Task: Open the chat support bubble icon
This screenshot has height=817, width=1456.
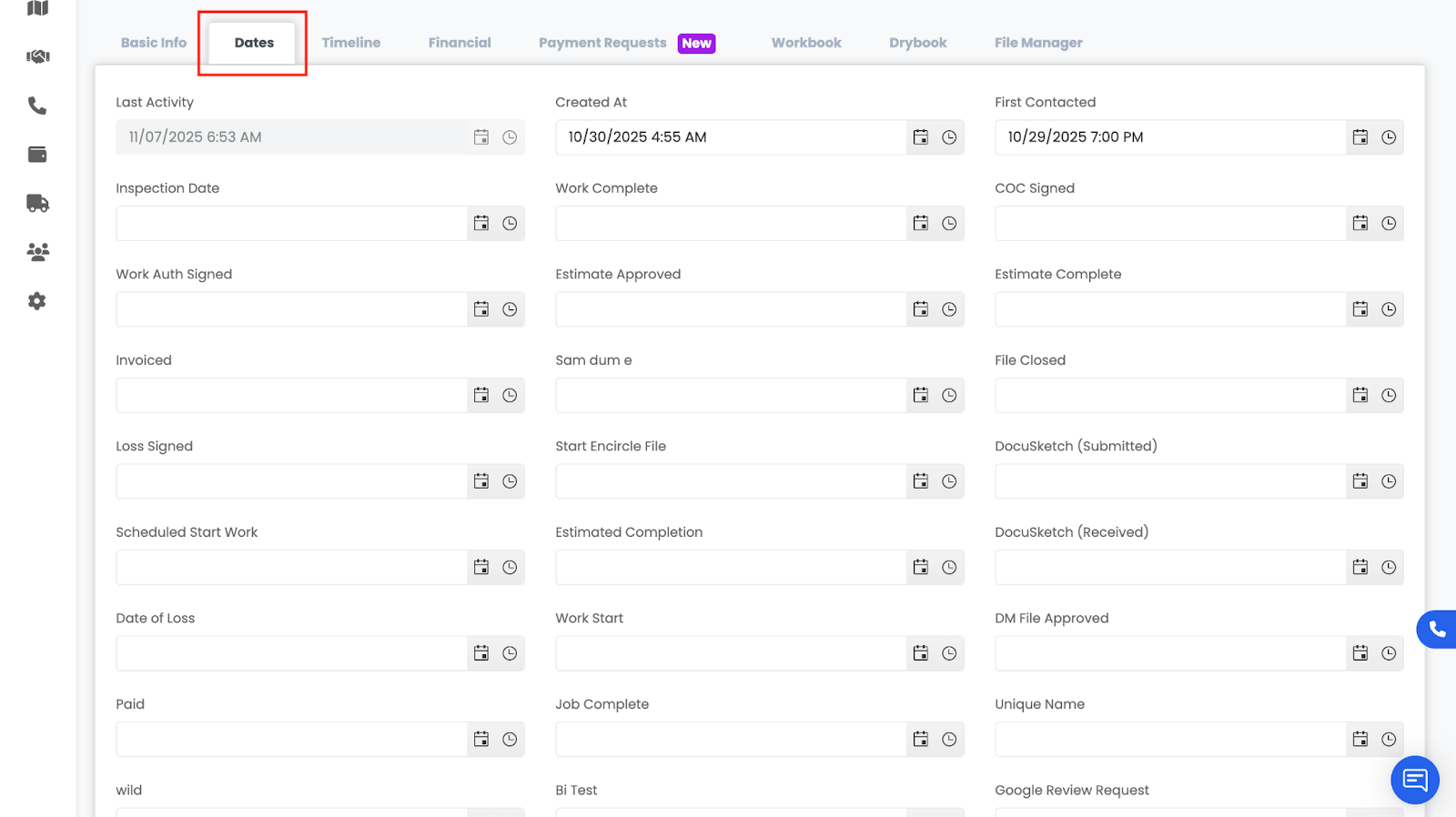Action: point(1414,780)
